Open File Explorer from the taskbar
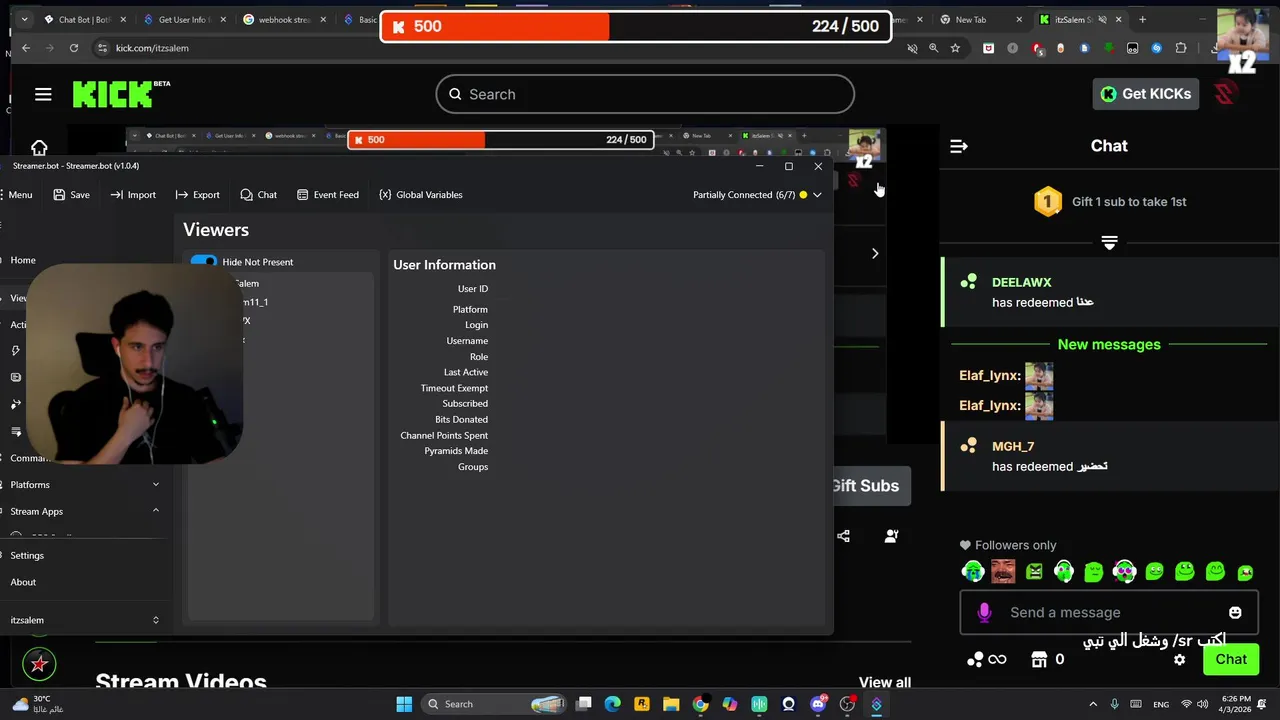 tap(671, 704)
